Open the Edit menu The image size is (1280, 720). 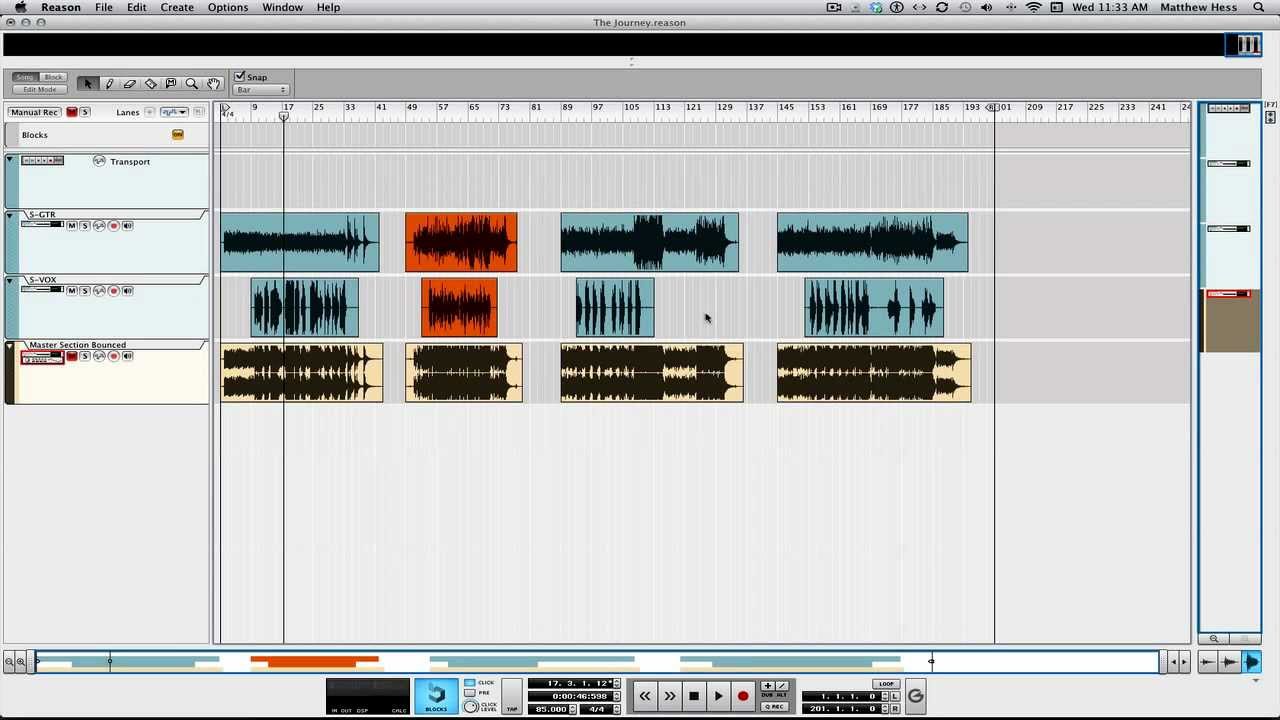[x=137, y=7]
